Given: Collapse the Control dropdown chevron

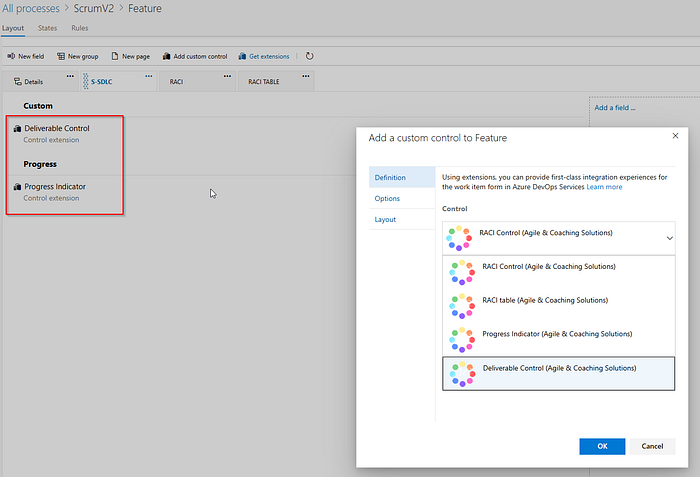Looking at the screenshot, I should 669,238.
